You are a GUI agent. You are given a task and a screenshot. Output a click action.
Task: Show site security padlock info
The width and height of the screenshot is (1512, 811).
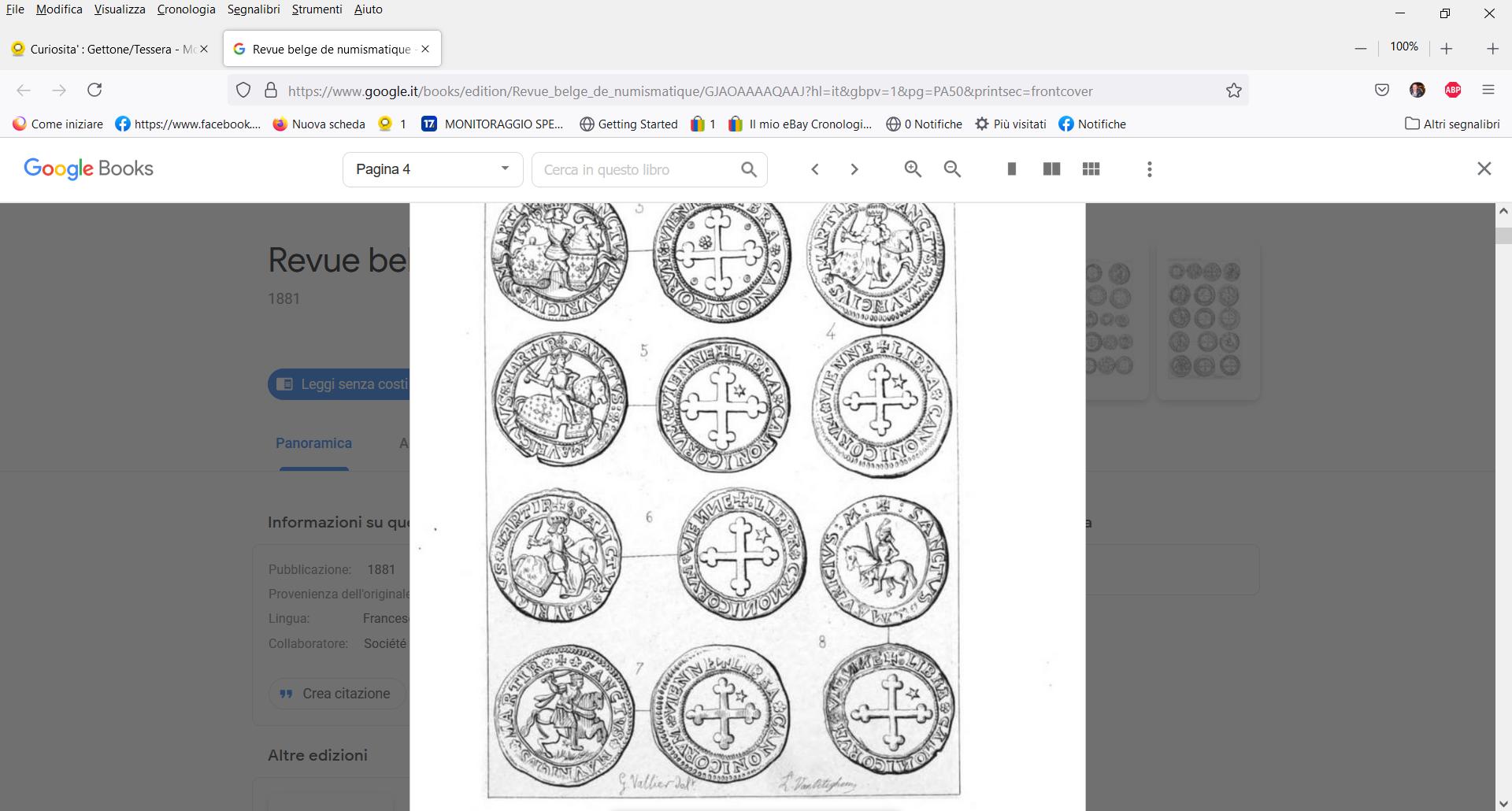[271, 91]
